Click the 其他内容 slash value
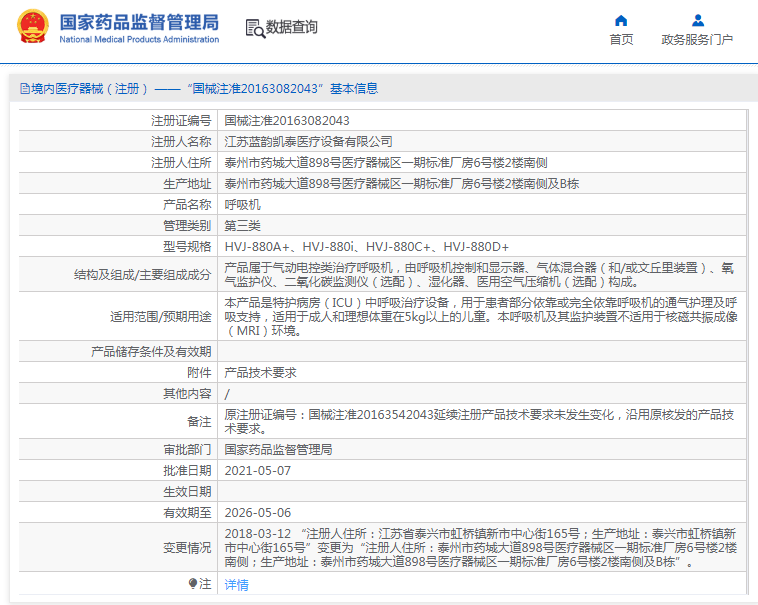The height and width of the screenshot is (605, 758). 227,394
